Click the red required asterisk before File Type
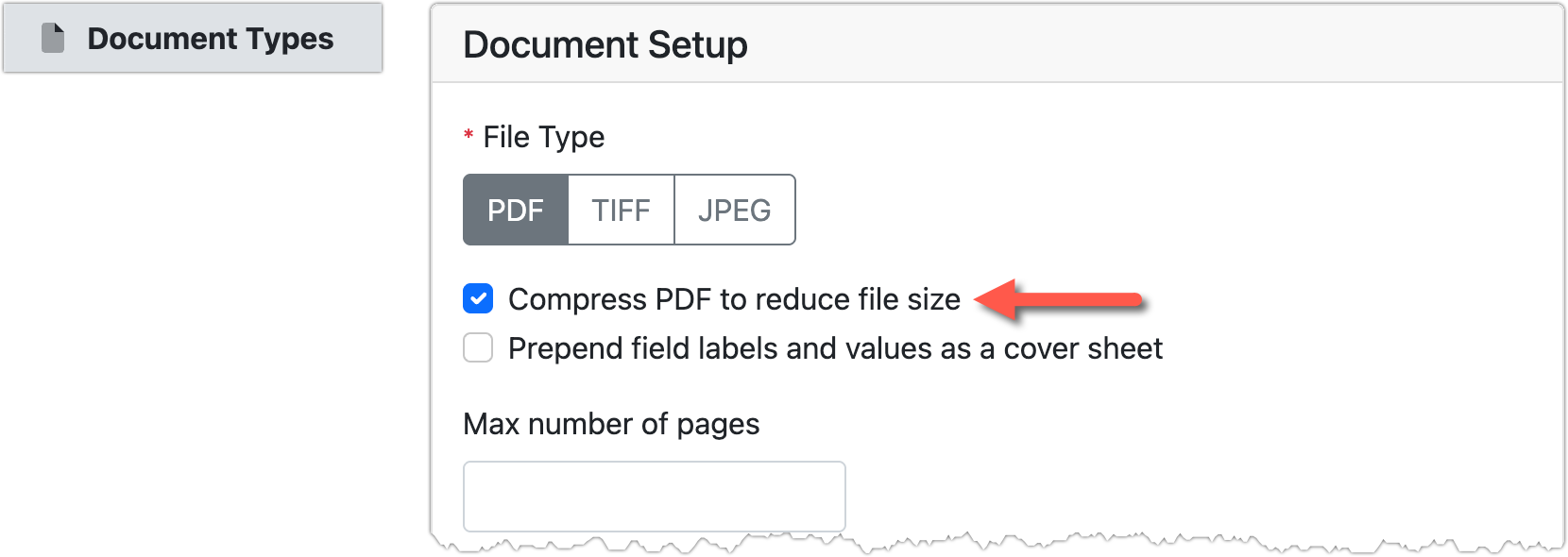 pos(468,136)
